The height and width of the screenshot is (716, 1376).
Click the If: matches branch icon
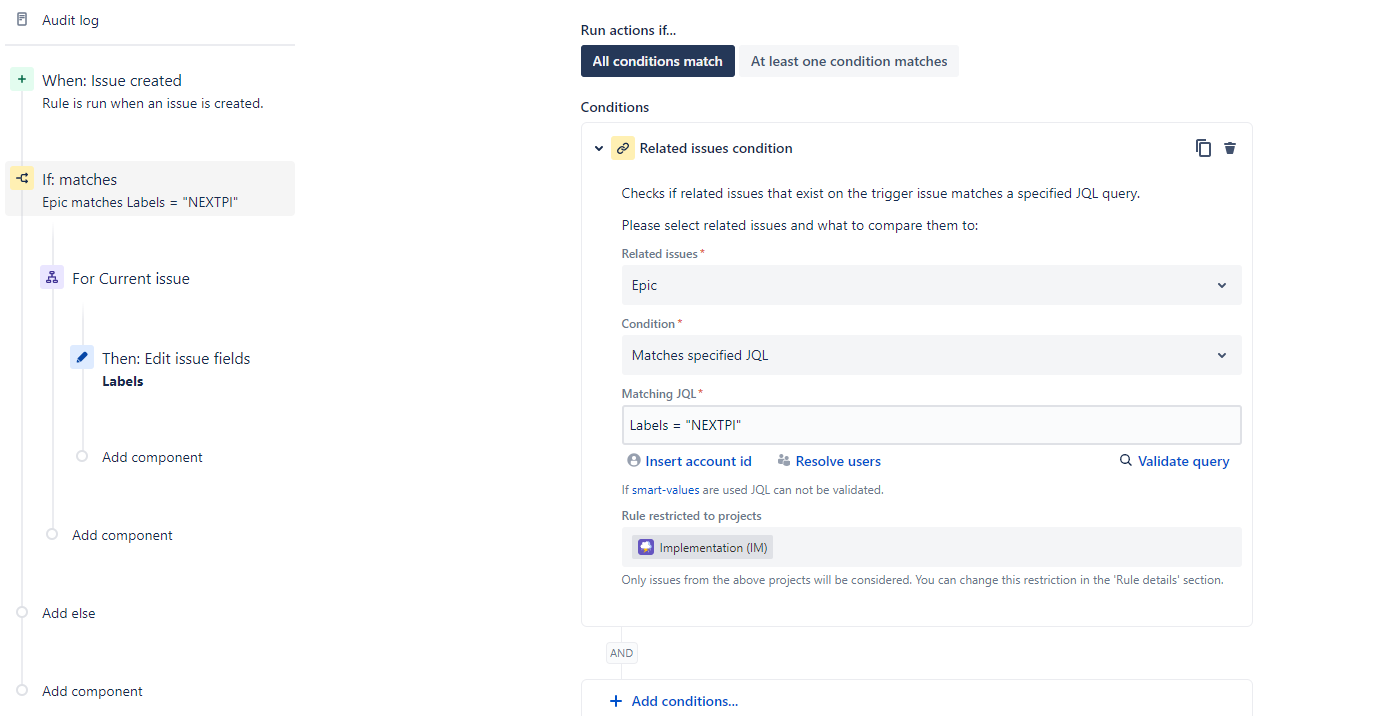21,178
